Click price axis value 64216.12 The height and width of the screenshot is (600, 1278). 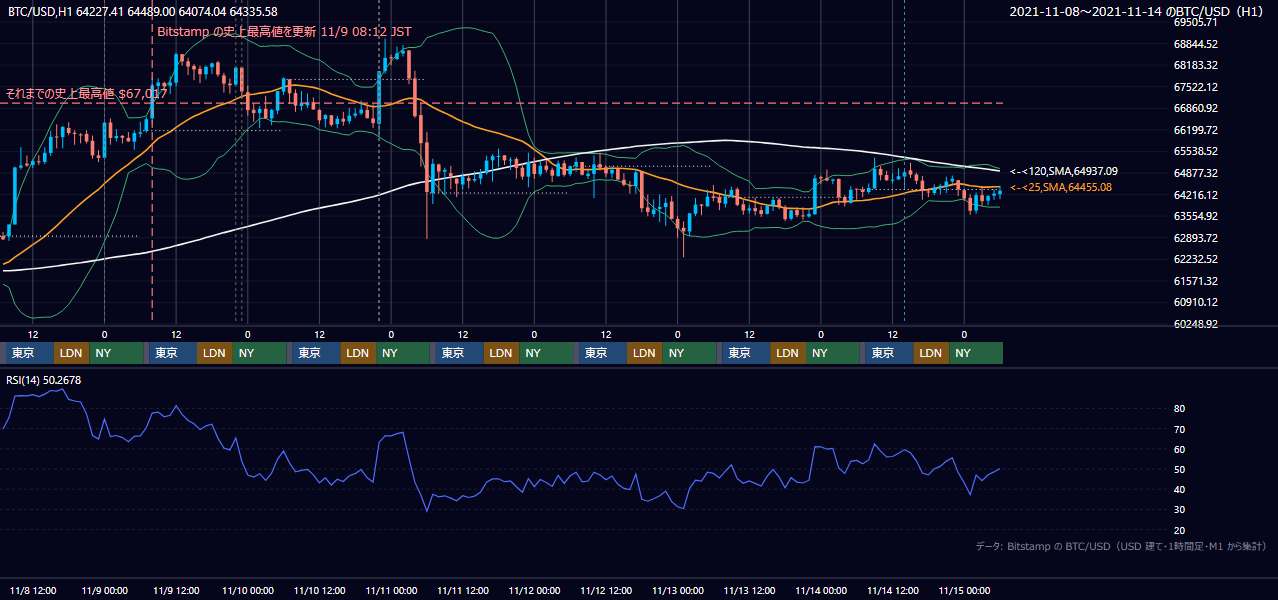(1195, 195)
